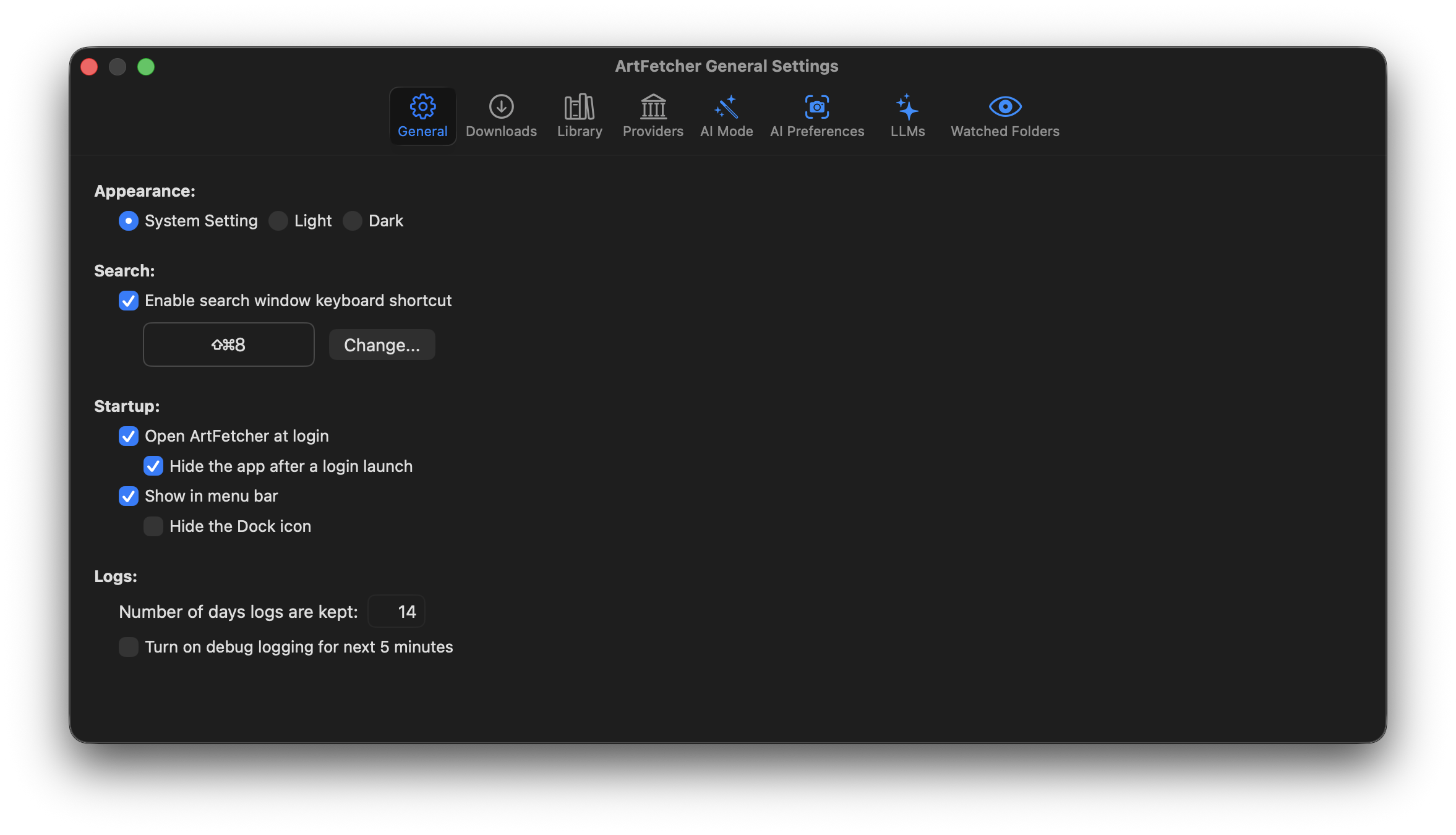Open the Watched Folders eye icon tab
Screen dimensions: 1456x835
pyautogui.click(x=1005, y=116)
